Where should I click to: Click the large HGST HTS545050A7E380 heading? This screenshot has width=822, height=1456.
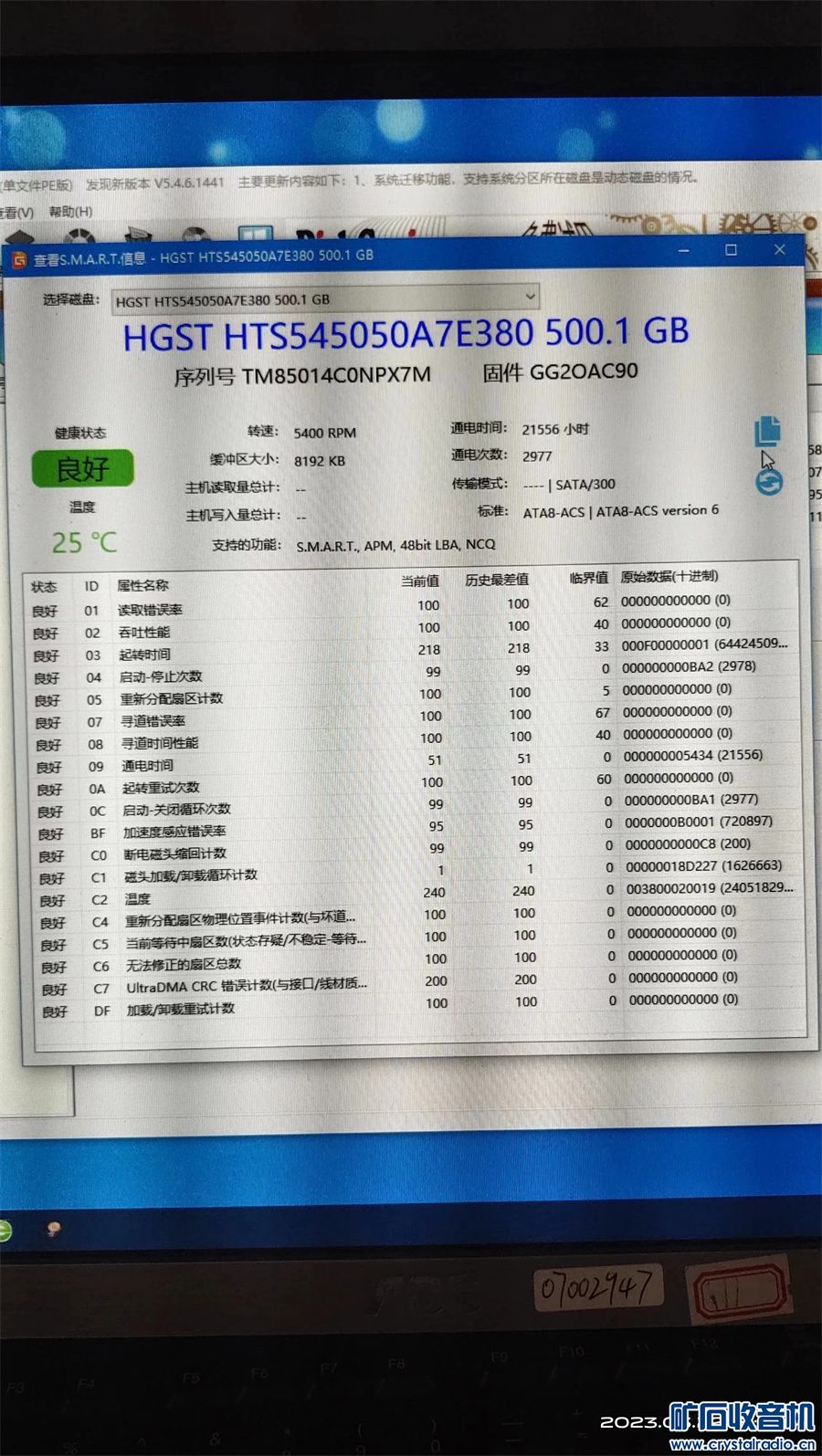406,334
